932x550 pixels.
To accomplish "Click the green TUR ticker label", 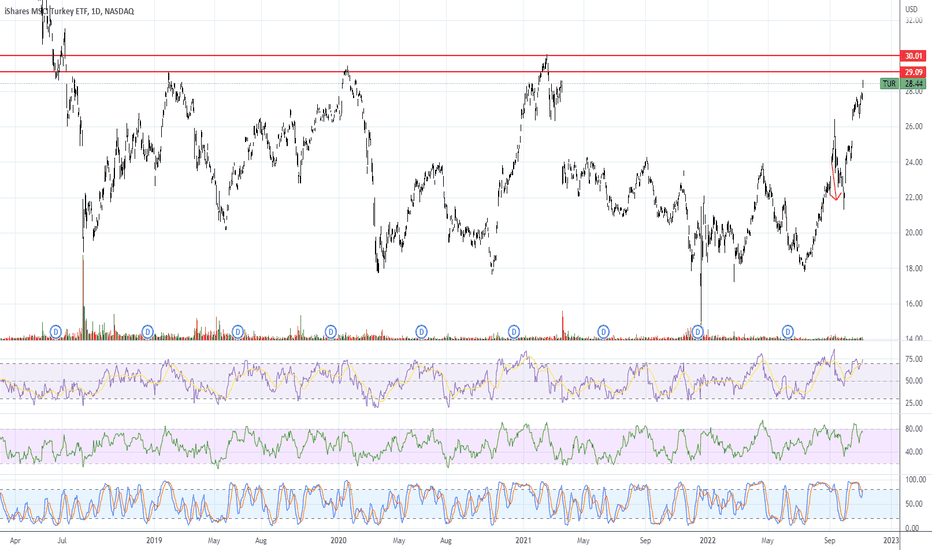I will coord(889,84).
